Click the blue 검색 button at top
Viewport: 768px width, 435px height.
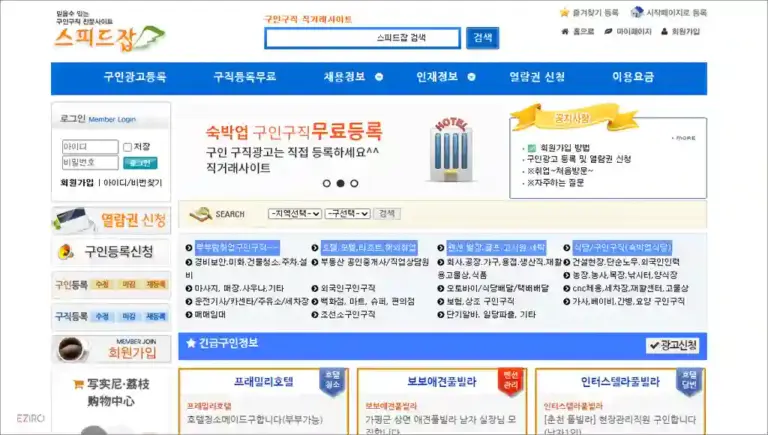[x=482, y=38]
